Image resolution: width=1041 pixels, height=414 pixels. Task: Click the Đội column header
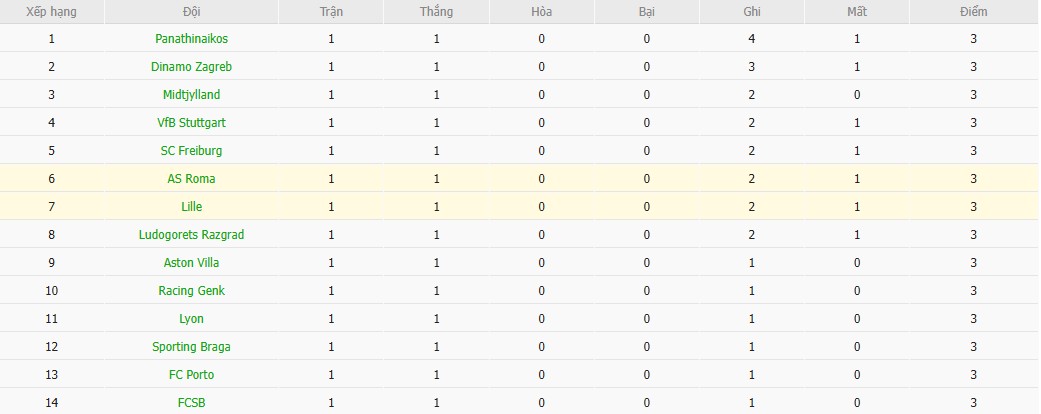(191, 12)
